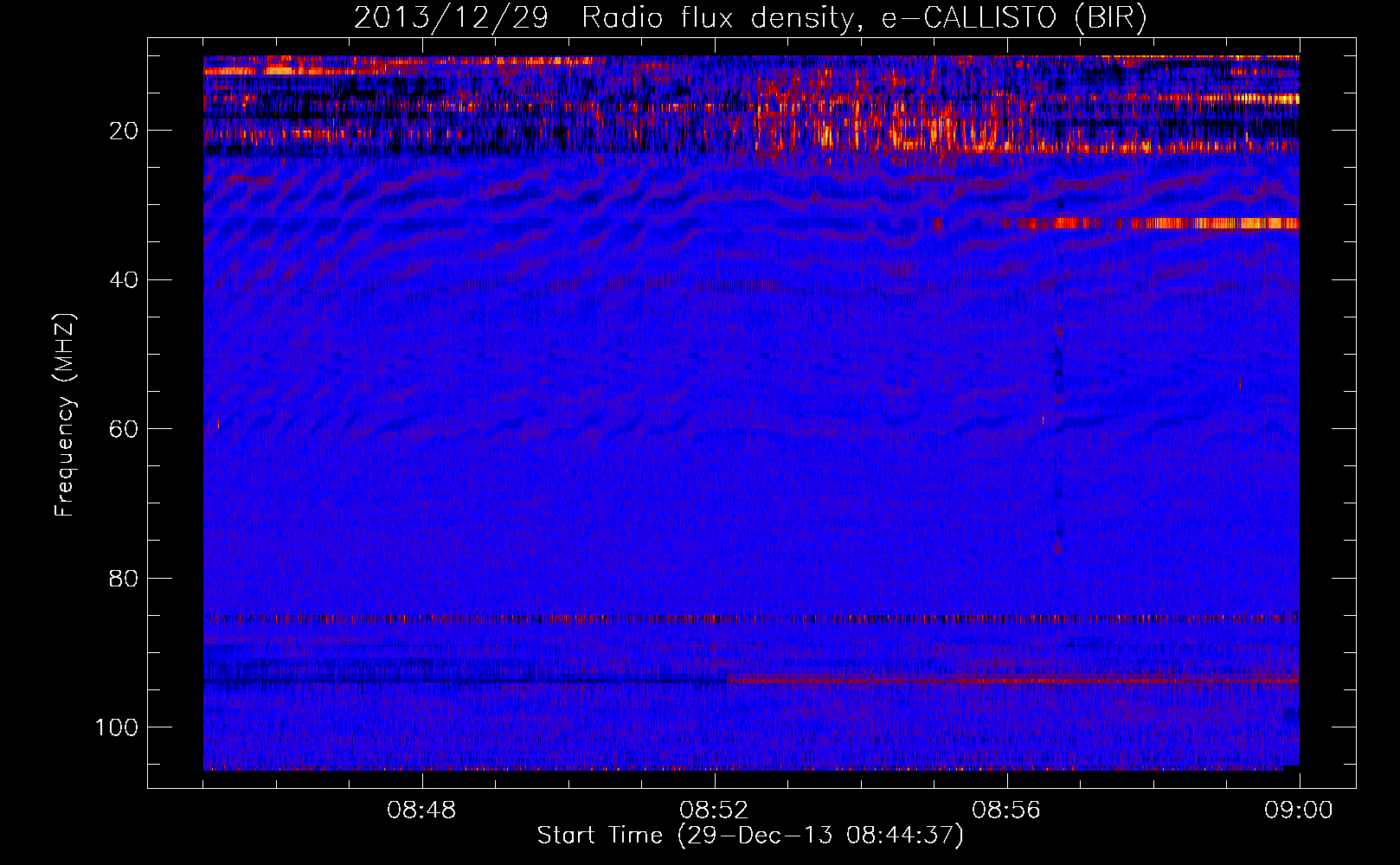Click the '60' frequency tick label
Viewport: 1400px width, 865px height.
point(124,429)
